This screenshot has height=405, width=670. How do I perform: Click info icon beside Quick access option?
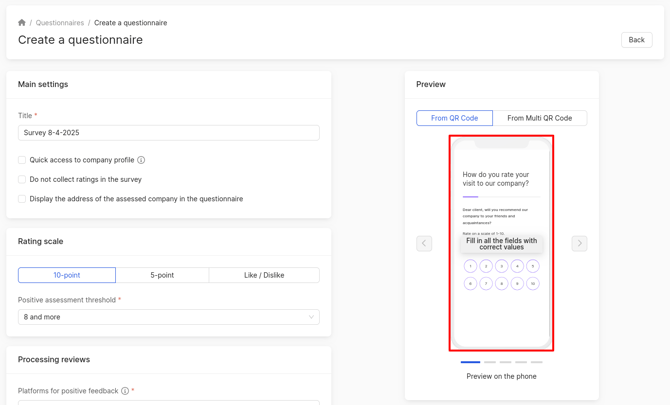point(141,160)
